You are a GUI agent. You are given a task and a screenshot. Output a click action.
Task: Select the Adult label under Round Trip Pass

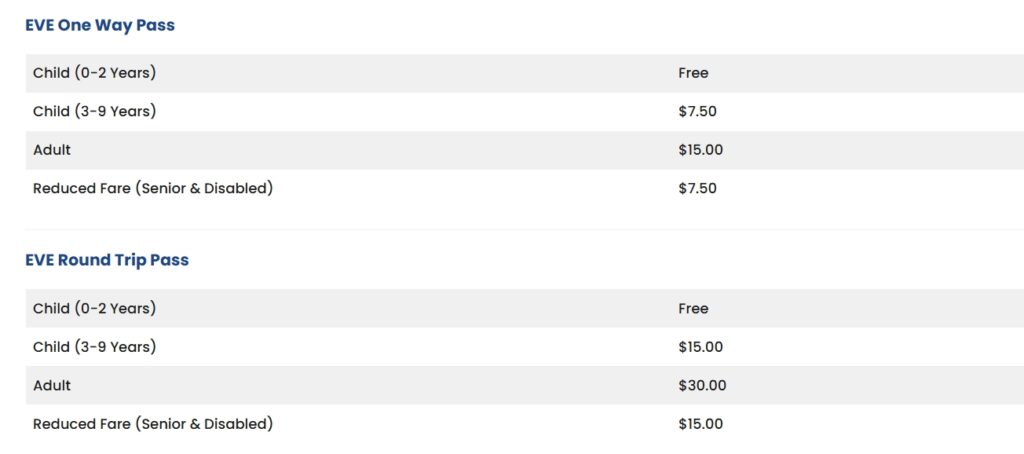coord(52,385)
